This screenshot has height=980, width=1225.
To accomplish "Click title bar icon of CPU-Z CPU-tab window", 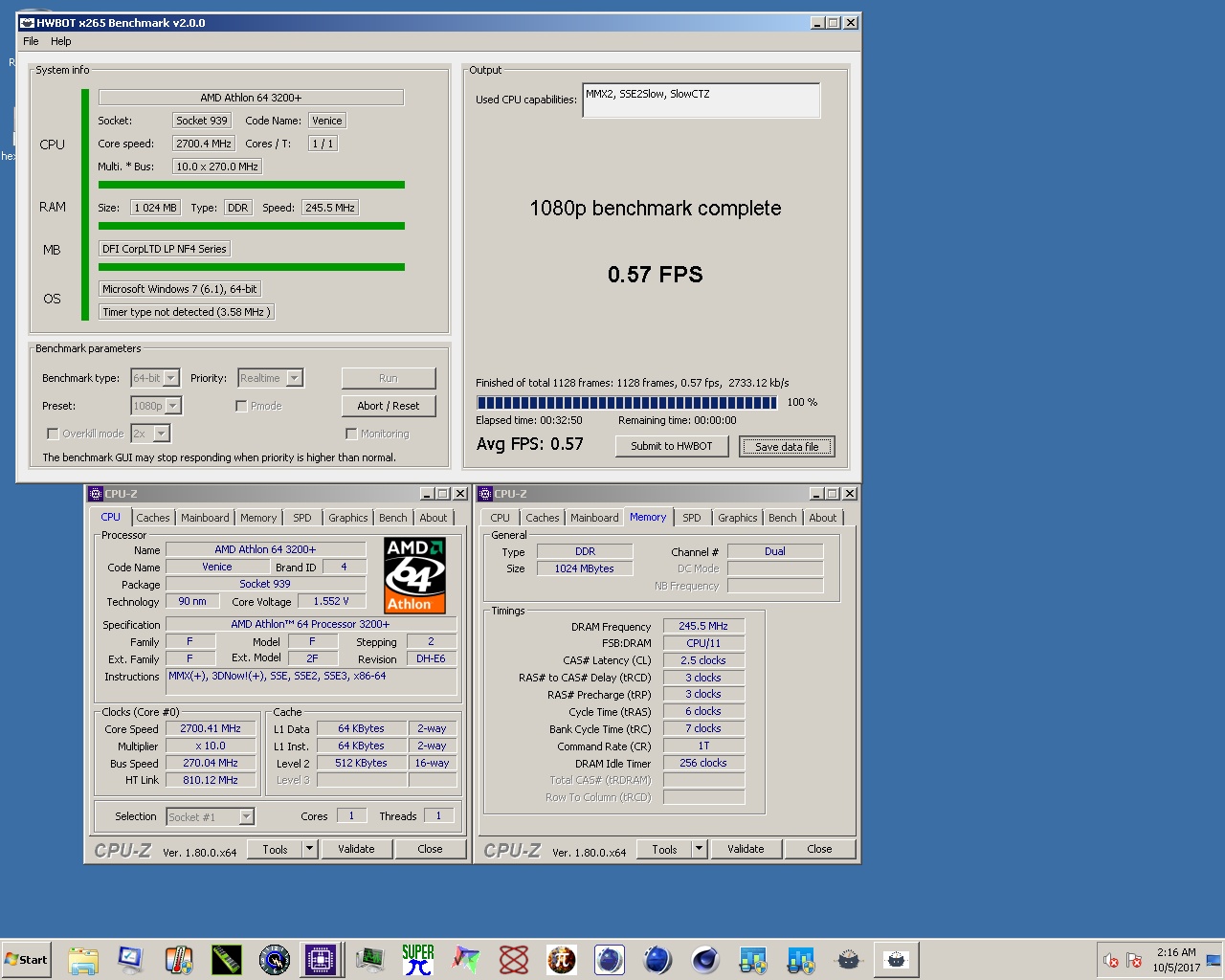I will 95,494.
